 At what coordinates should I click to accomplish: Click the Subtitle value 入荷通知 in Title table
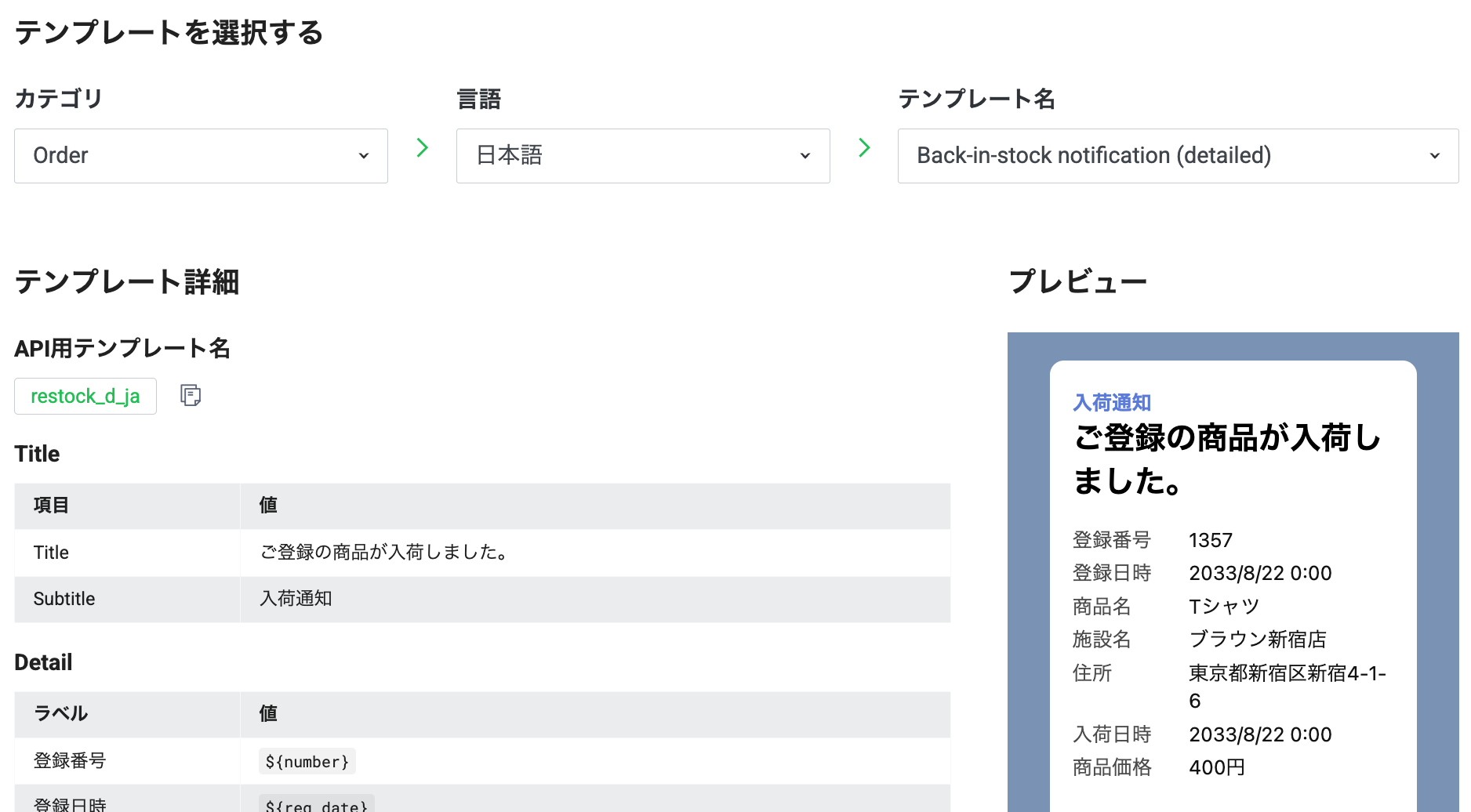pyautogui.click(x=296, y=598)
